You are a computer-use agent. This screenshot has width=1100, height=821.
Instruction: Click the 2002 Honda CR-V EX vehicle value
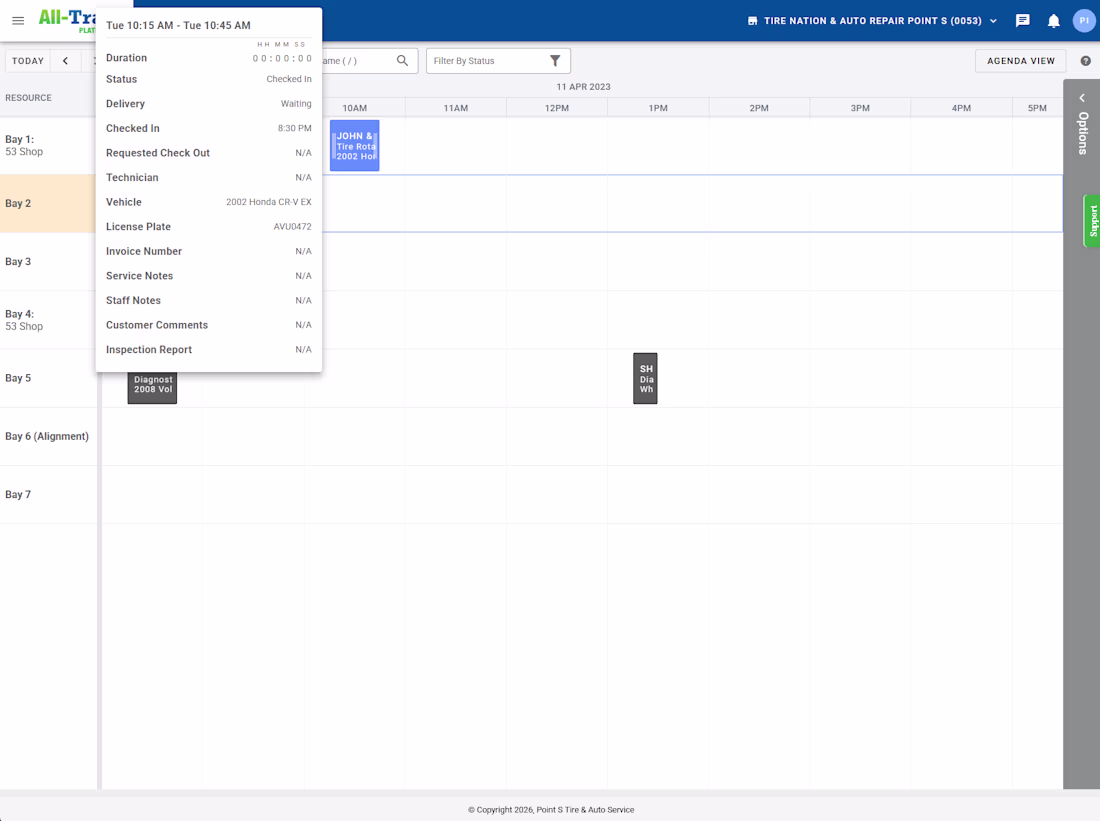[x=269, y=202]
